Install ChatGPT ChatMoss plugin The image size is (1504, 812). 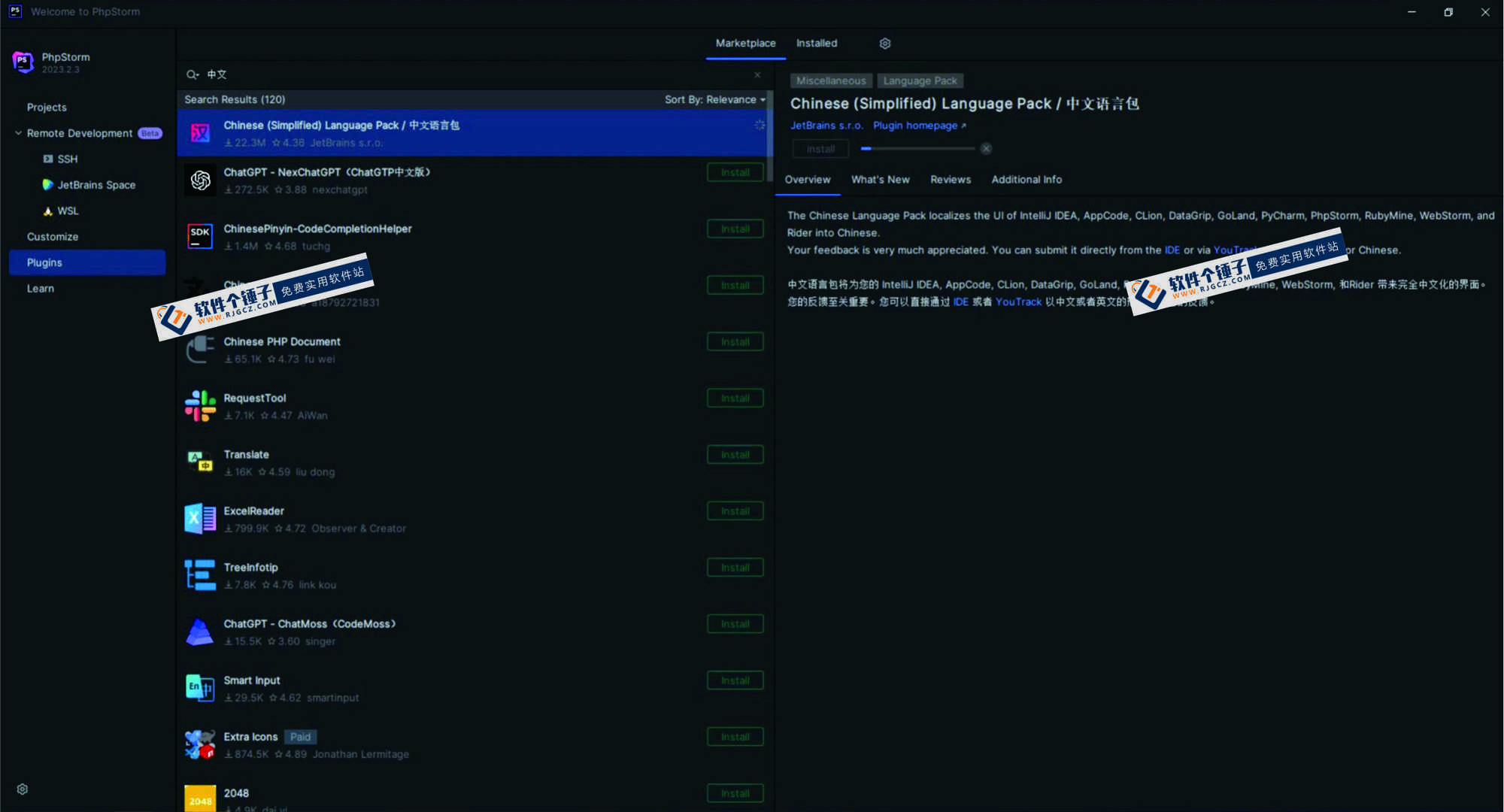point(735,623)
